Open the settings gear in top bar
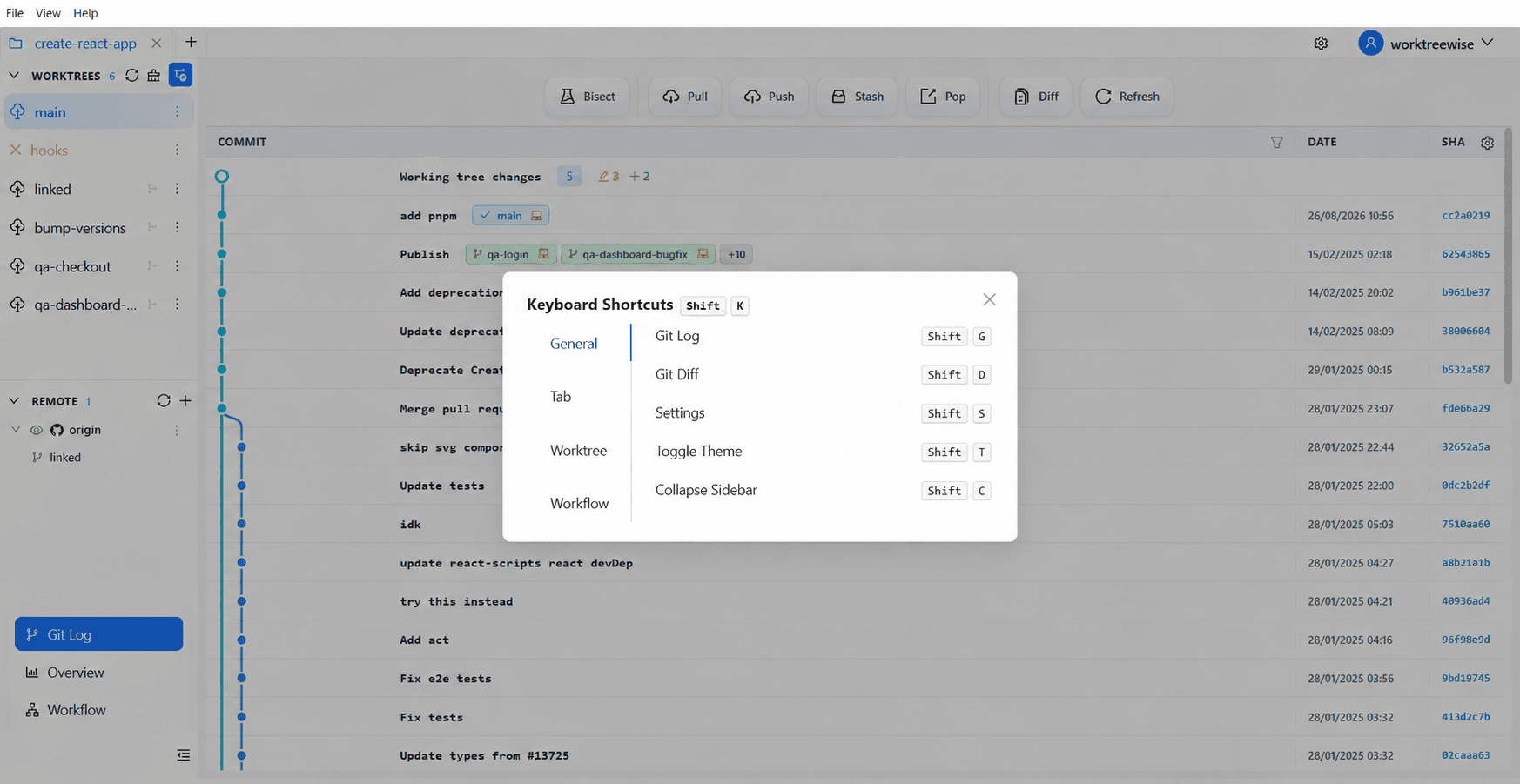The image size is (1520, 784). [x=1321, y=44]
